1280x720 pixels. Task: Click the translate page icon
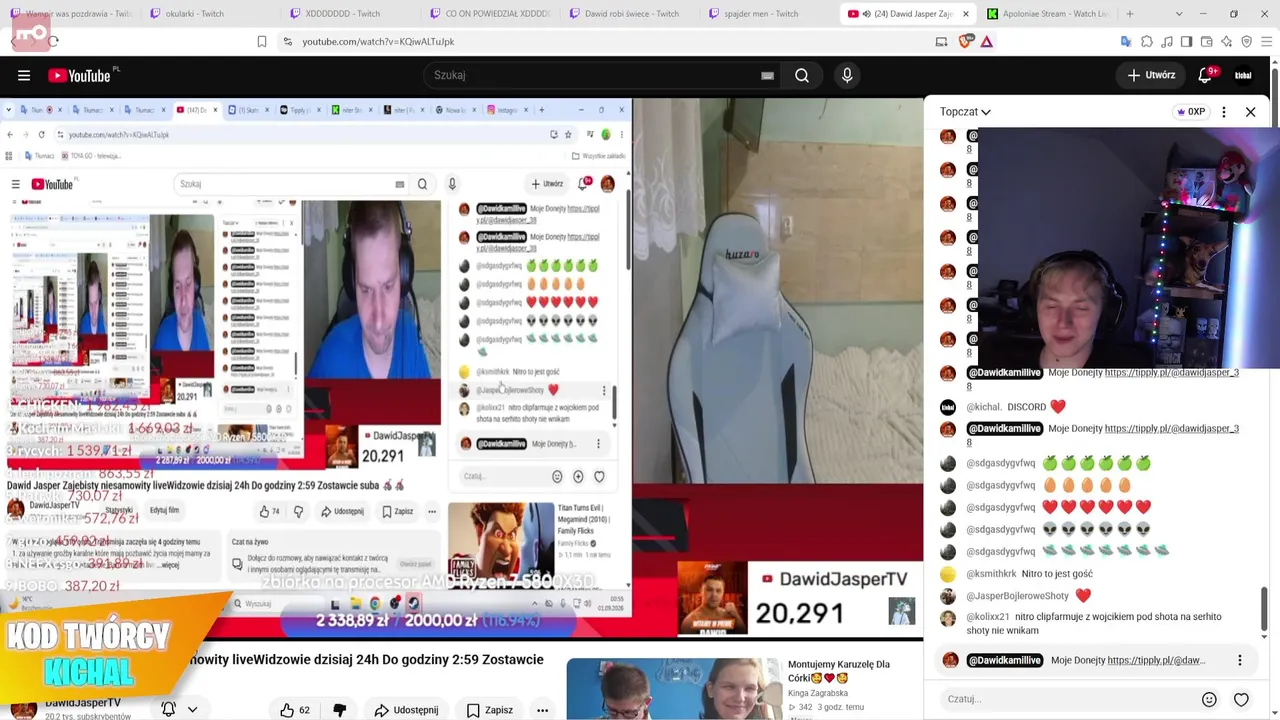coord(1127,41)
